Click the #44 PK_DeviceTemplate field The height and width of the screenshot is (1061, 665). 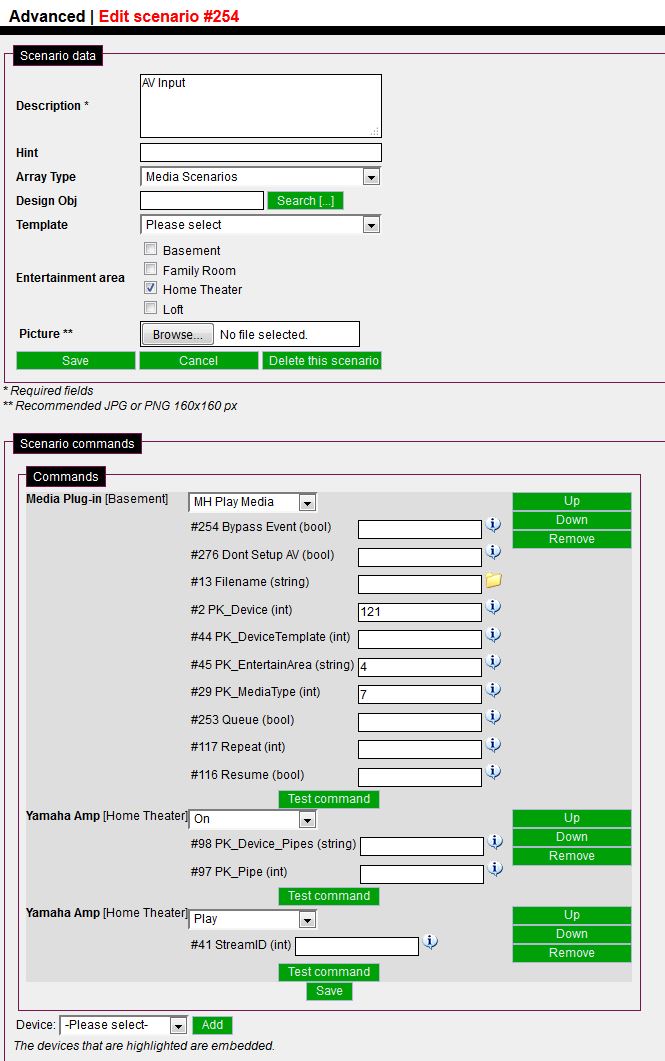[x=419, y=639]
